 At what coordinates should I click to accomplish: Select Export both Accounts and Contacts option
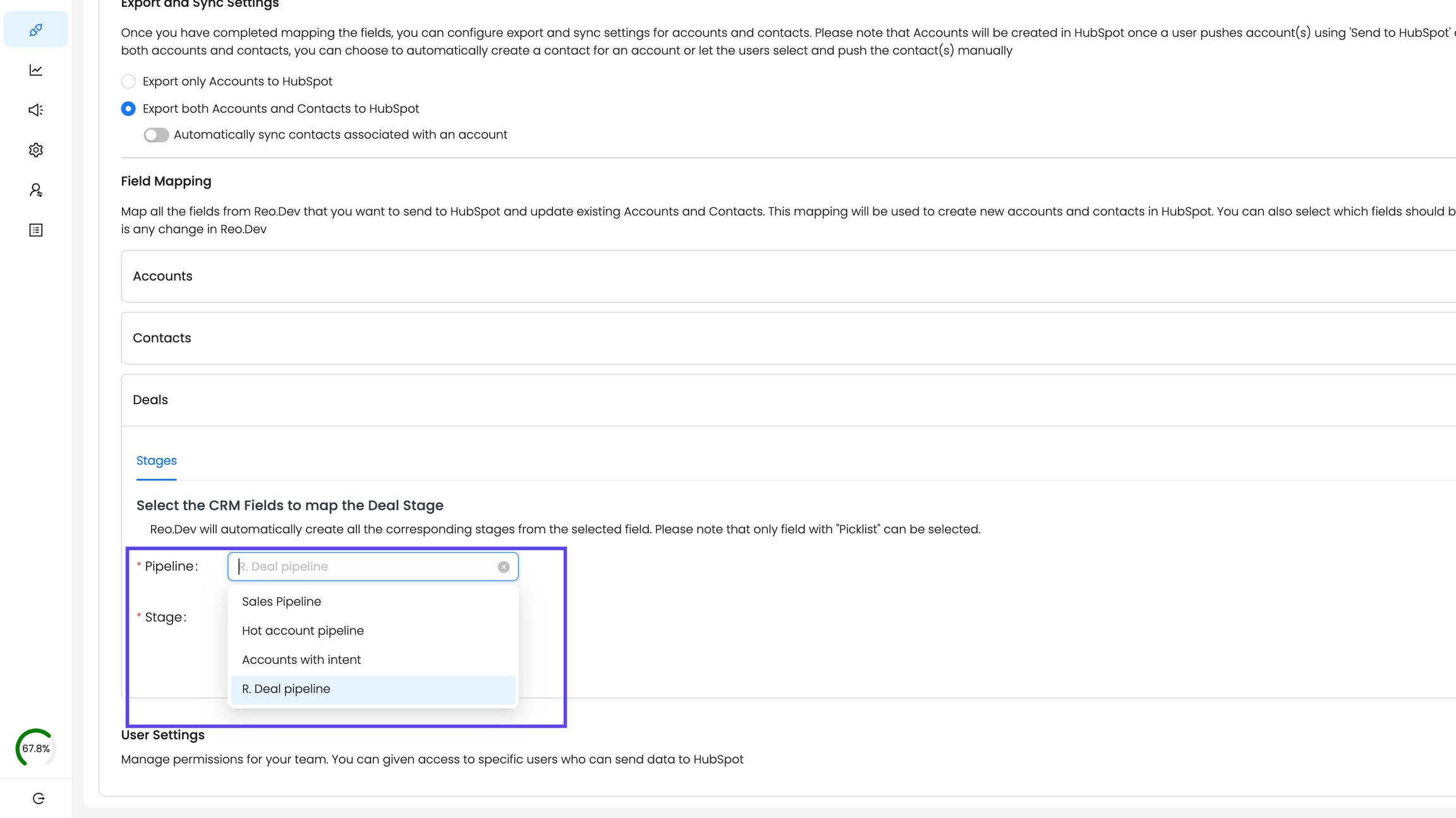(128, 109)
